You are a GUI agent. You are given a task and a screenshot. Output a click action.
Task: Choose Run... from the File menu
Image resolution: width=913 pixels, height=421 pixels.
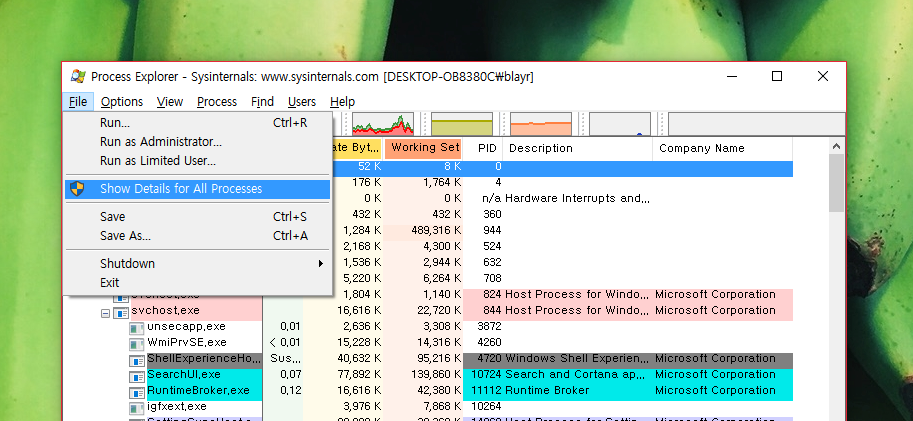pos(197,123)
